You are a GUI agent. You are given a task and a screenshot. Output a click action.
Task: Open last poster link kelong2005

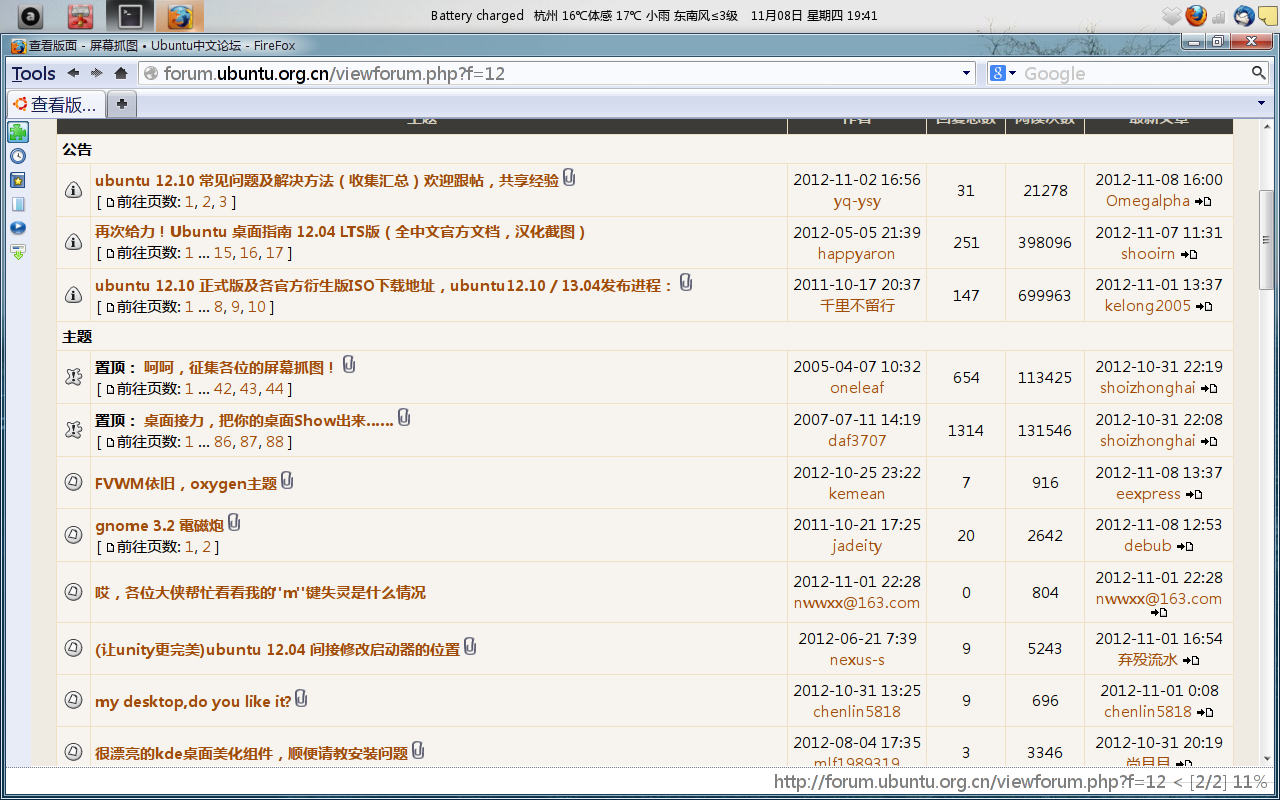coord(1148,306)
